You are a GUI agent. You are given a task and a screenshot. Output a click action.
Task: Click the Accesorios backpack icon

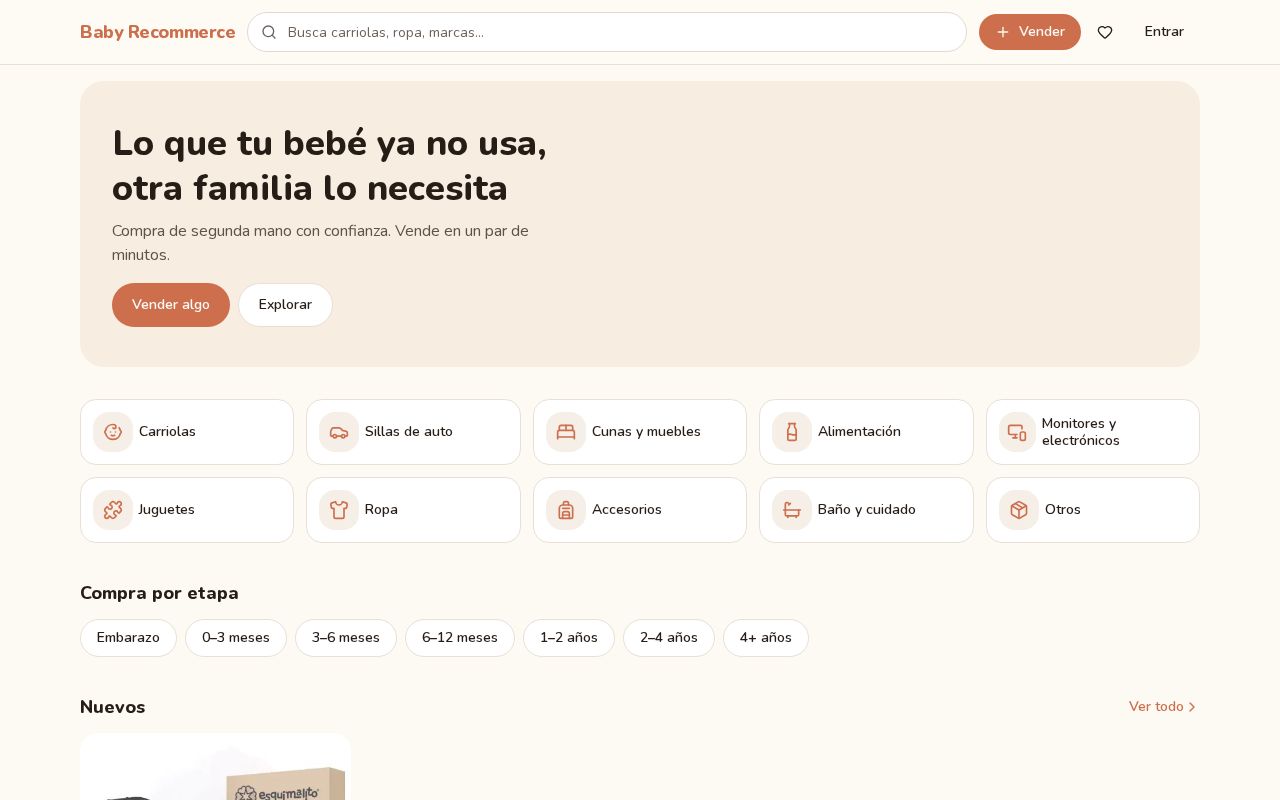(x=566, y=510)
